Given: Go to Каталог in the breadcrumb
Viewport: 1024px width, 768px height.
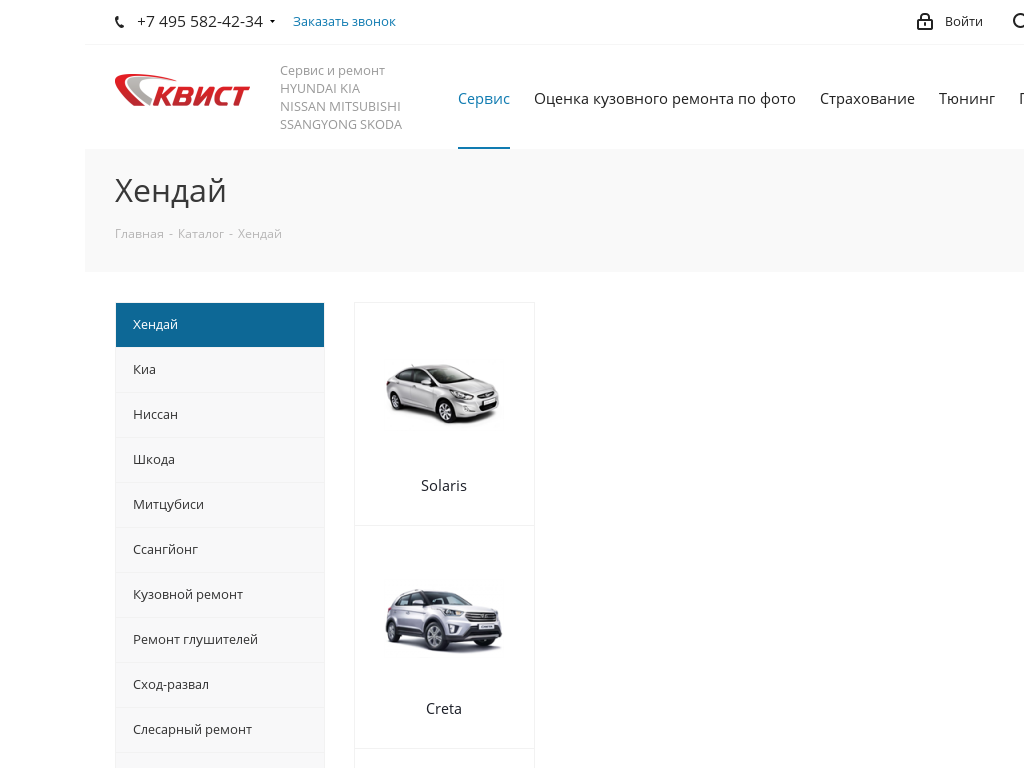Looking at the screenshot, I should 200,234.
